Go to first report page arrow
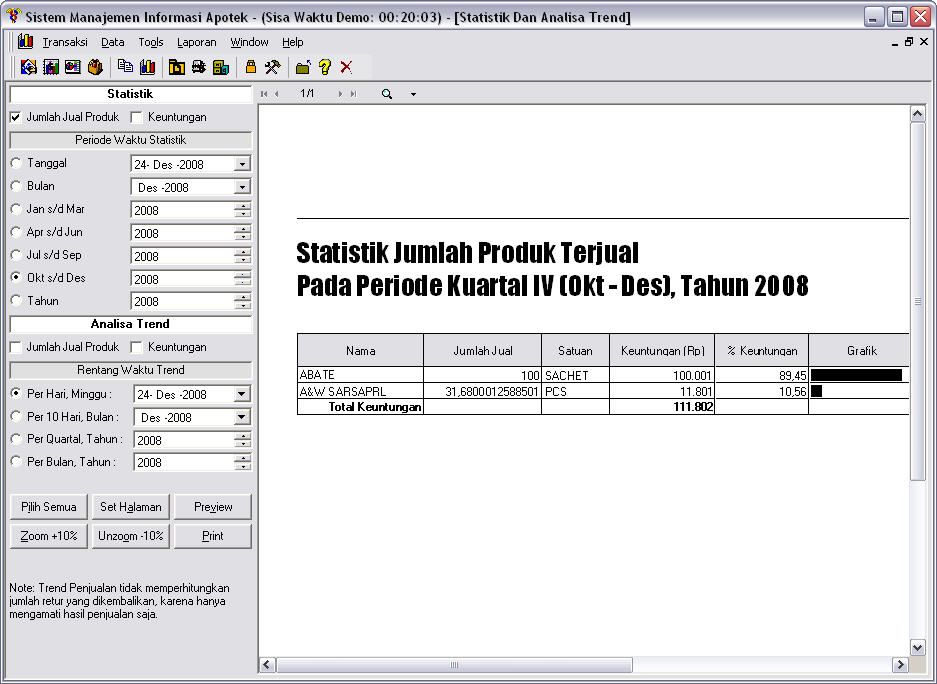 coord(264,94)
